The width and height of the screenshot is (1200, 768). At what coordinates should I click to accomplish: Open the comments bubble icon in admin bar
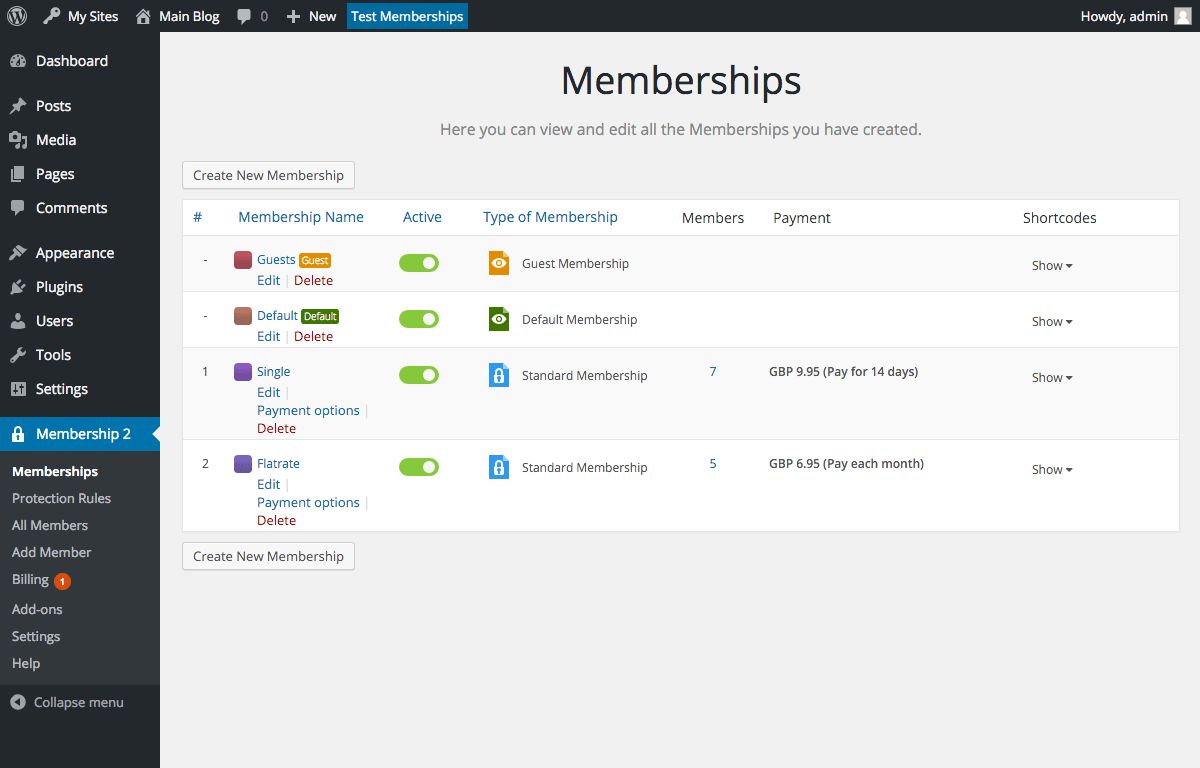click(244, 15)
